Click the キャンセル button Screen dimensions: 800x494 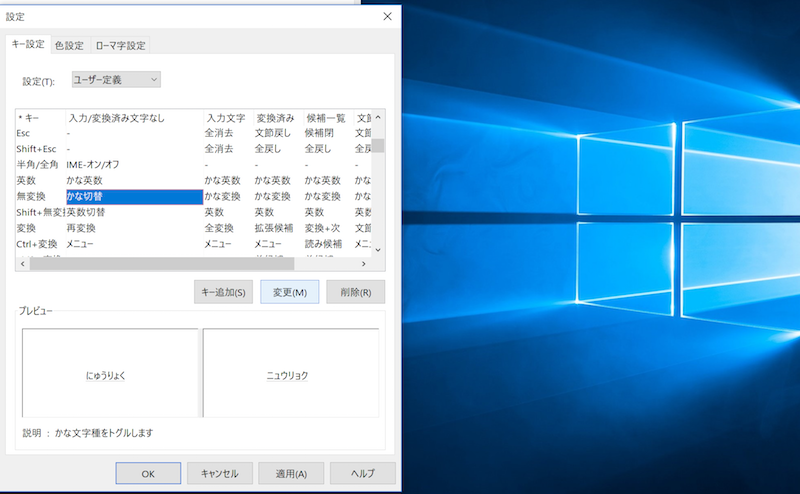[219, 473]
